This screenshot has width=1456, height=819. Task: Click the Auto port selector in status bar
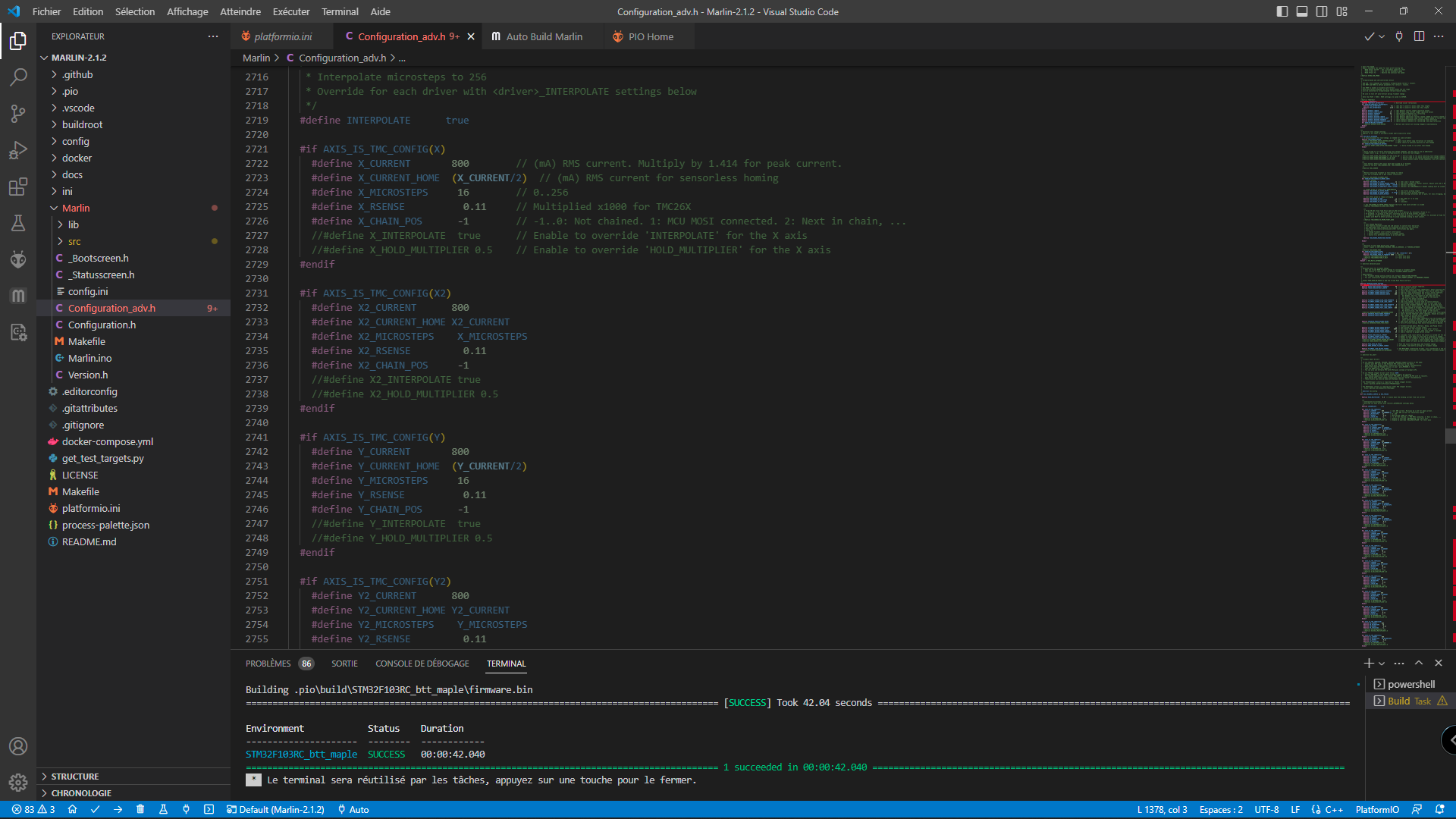point(353,810)
